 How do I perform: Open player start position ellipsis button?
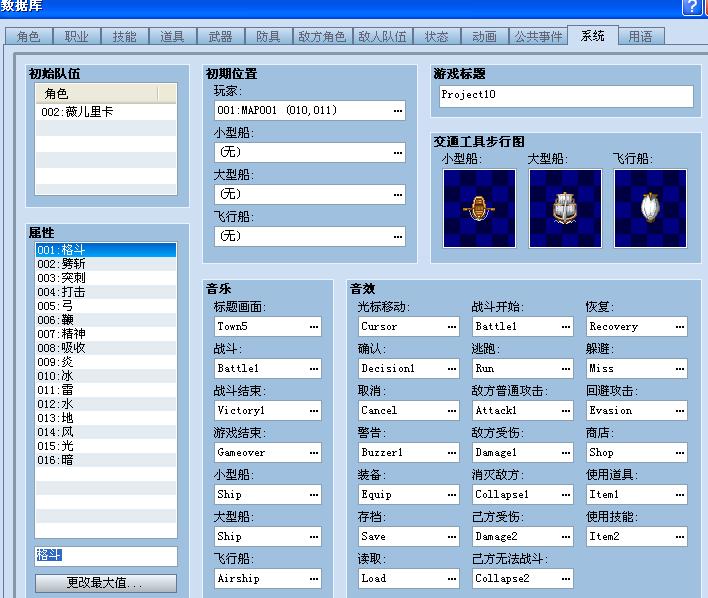click(397, 111)
